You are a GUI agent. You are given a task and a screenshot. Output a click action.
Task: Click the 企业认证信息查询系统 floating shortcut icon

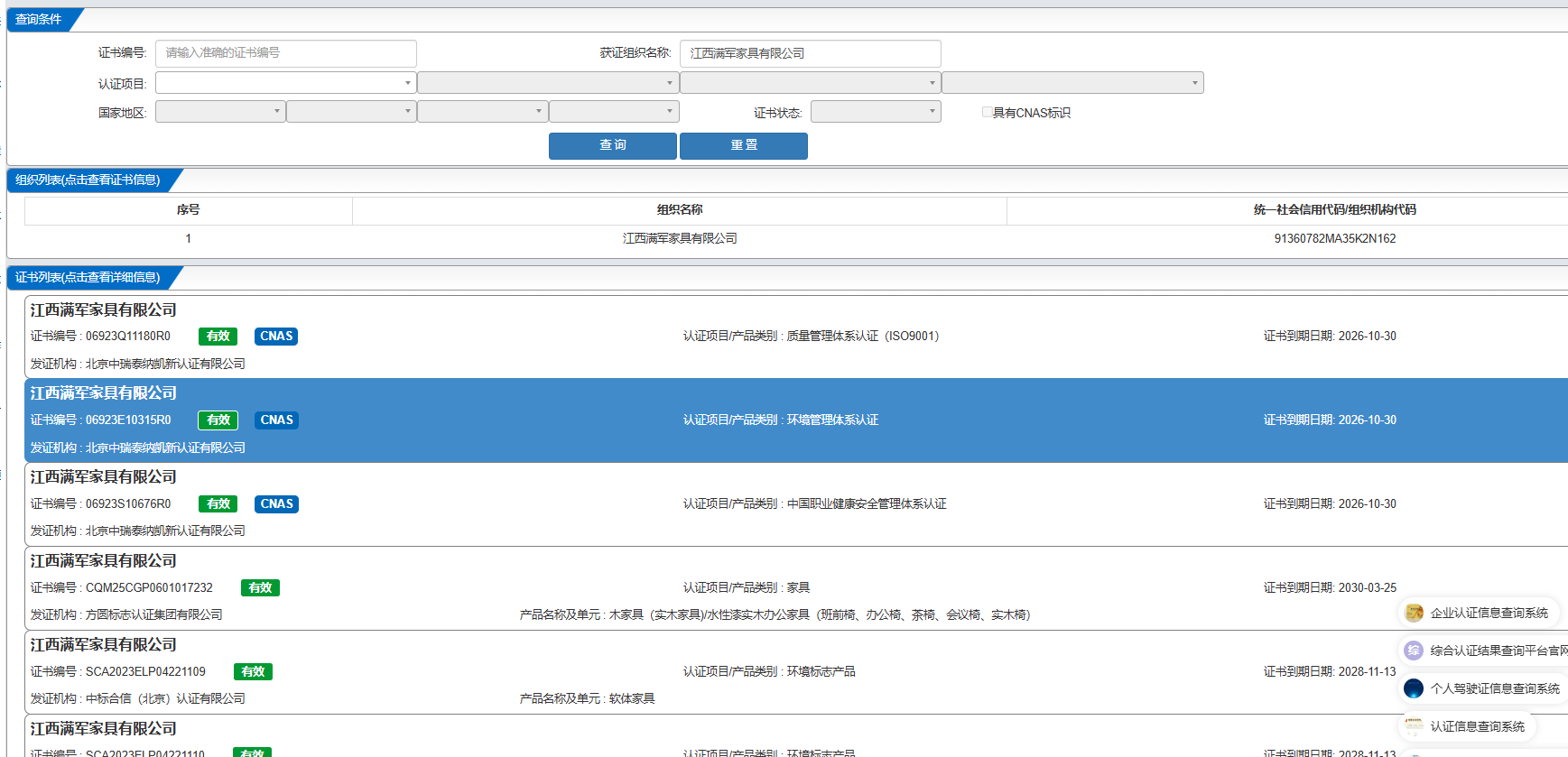(x=1414, y=613)
